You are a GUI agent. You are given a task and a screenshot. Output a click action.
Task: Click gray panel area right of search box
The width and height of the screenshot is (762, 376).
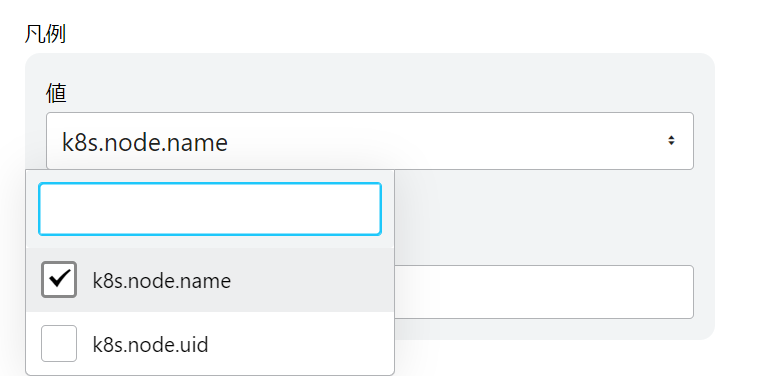[544, 216]
